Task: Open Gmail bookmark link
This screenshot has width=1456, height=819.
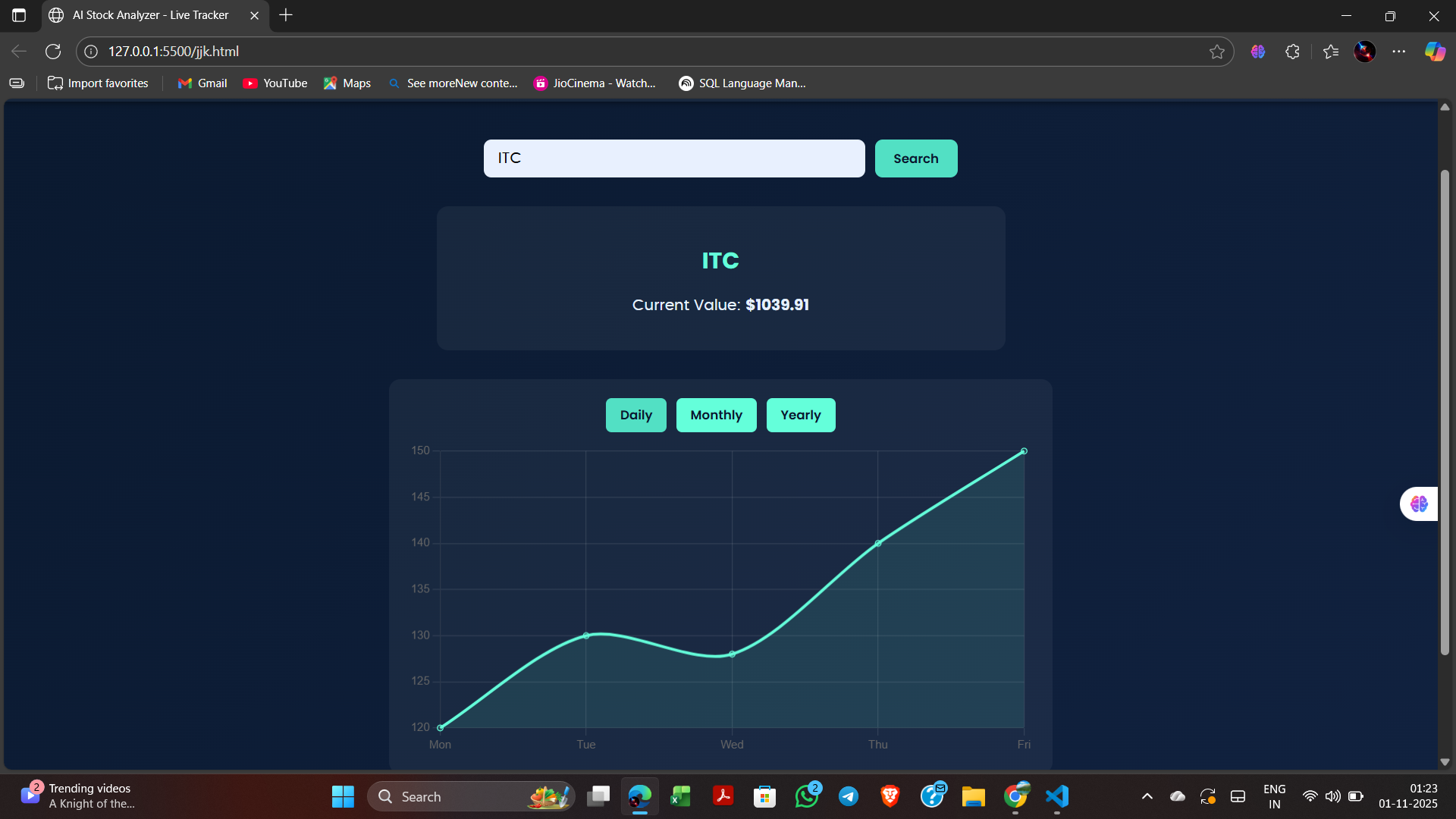Action: pos(202,83)
